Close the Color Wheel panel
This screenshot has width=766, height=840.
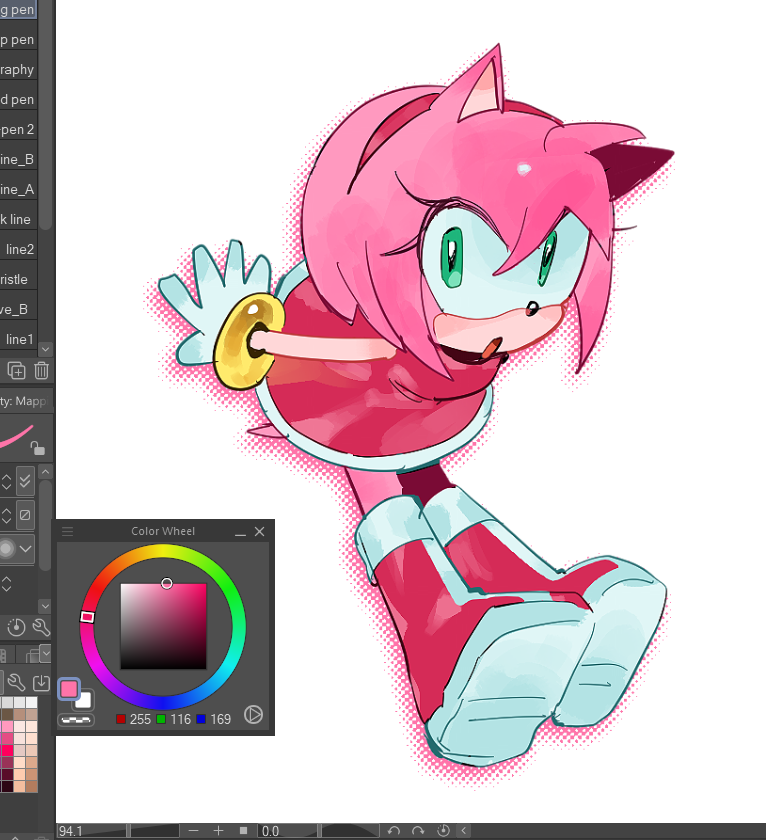point(260,531)
